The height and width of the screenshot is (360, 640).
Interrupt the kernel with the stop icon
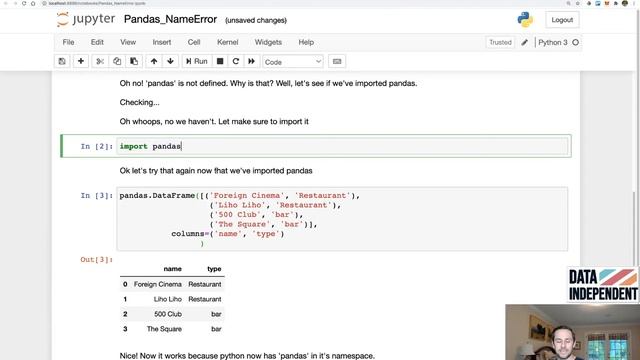220,61
